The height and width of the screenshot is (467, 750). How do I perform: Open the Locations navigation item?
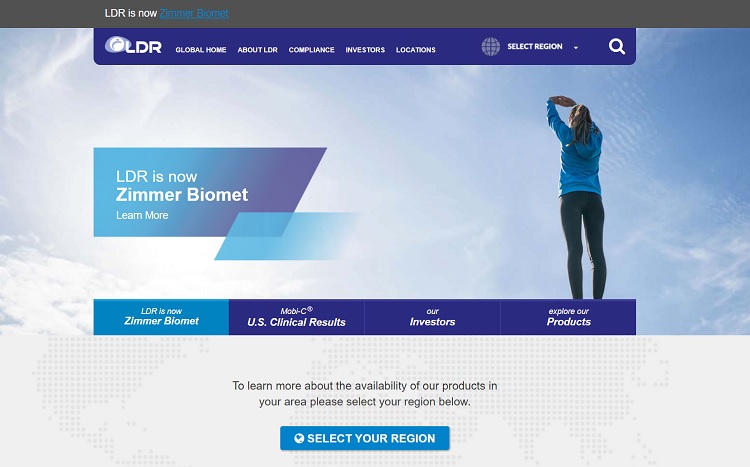[x=416, y=50]
